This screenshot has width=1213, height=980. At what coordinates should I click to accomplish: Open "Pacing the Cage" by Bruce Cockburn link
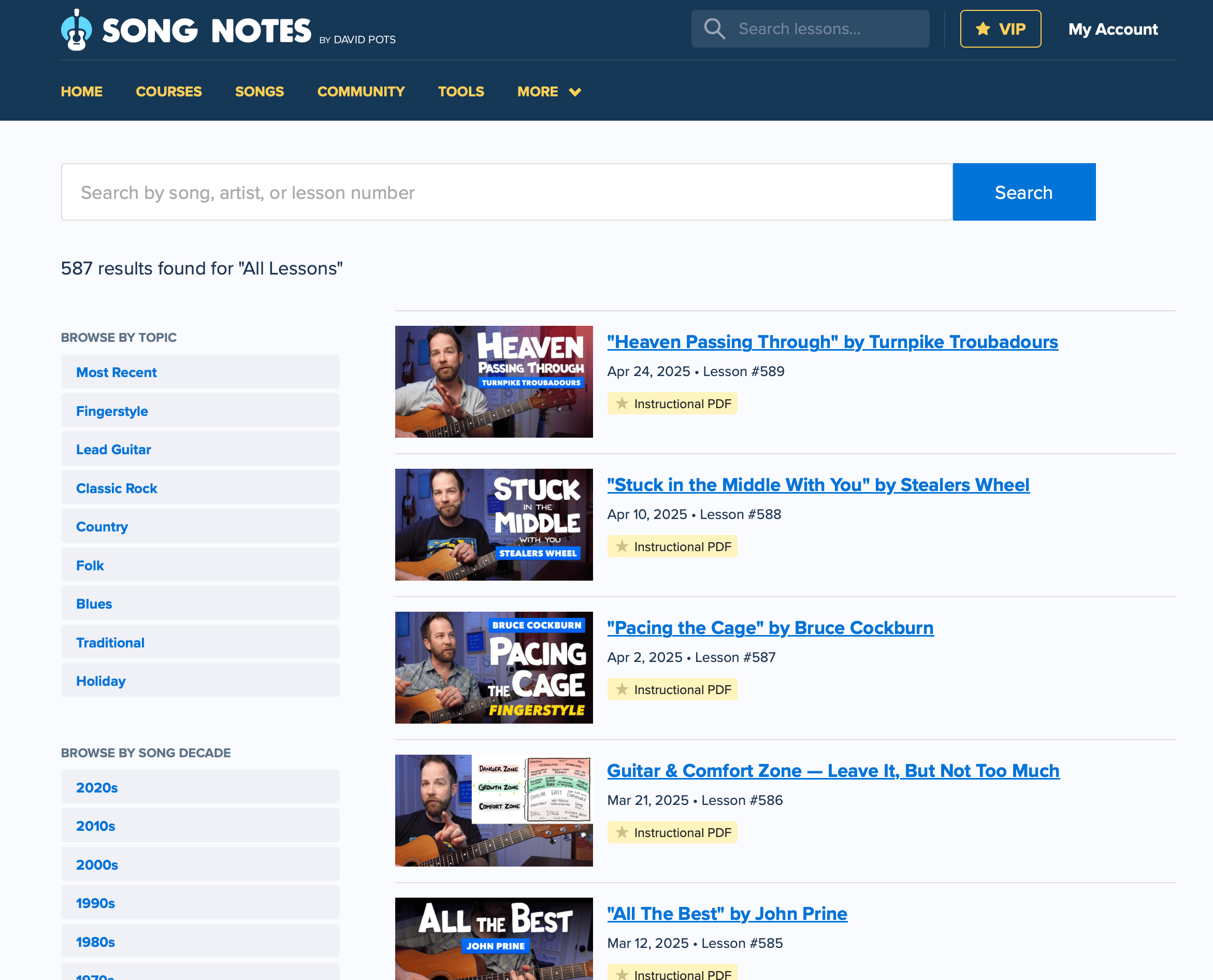coord(771,627)
